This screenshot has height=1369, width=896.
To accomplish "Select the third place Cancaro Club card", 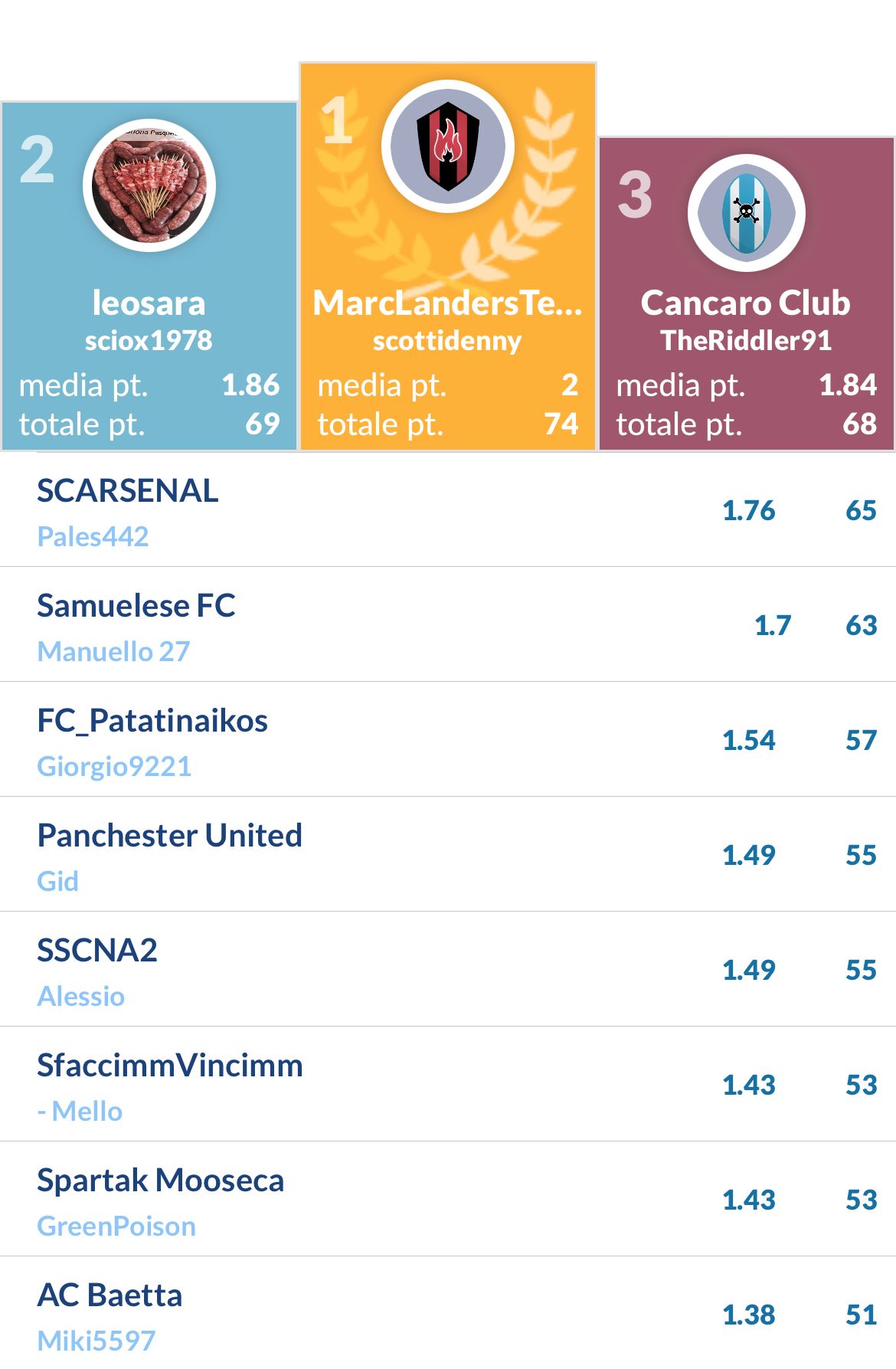I will pyautogui.click(x=747, y=294).
